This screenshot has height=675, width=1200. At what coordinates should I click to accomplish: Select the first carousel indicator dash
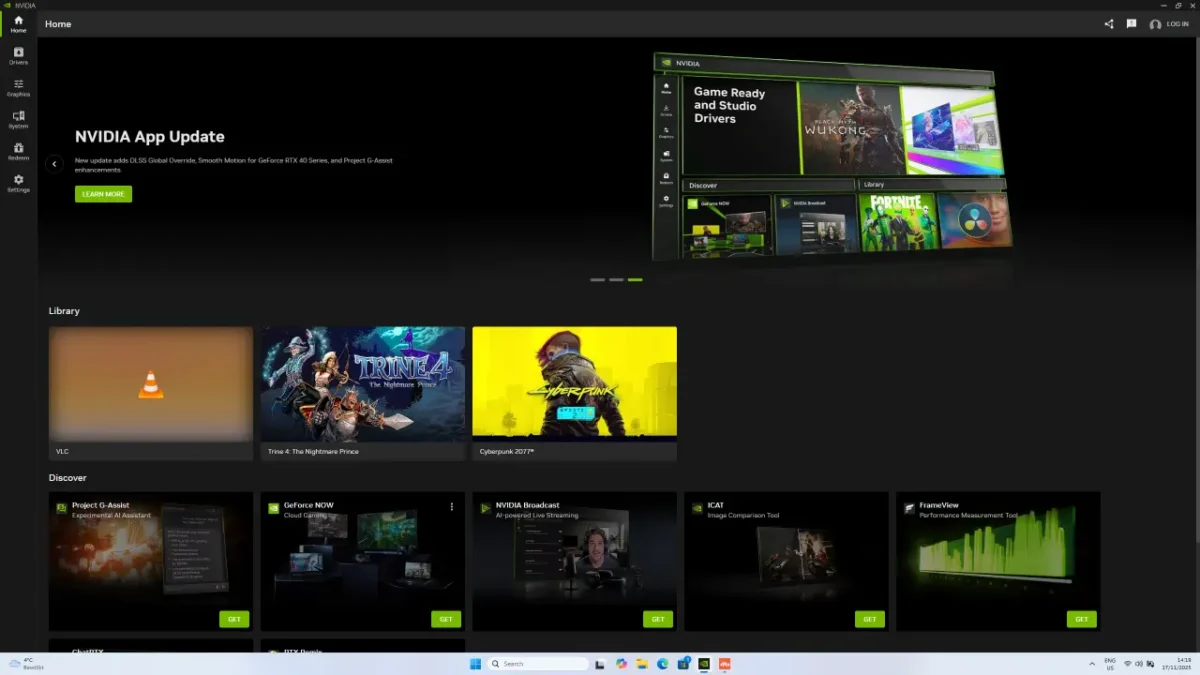click(x=597, y=280)
